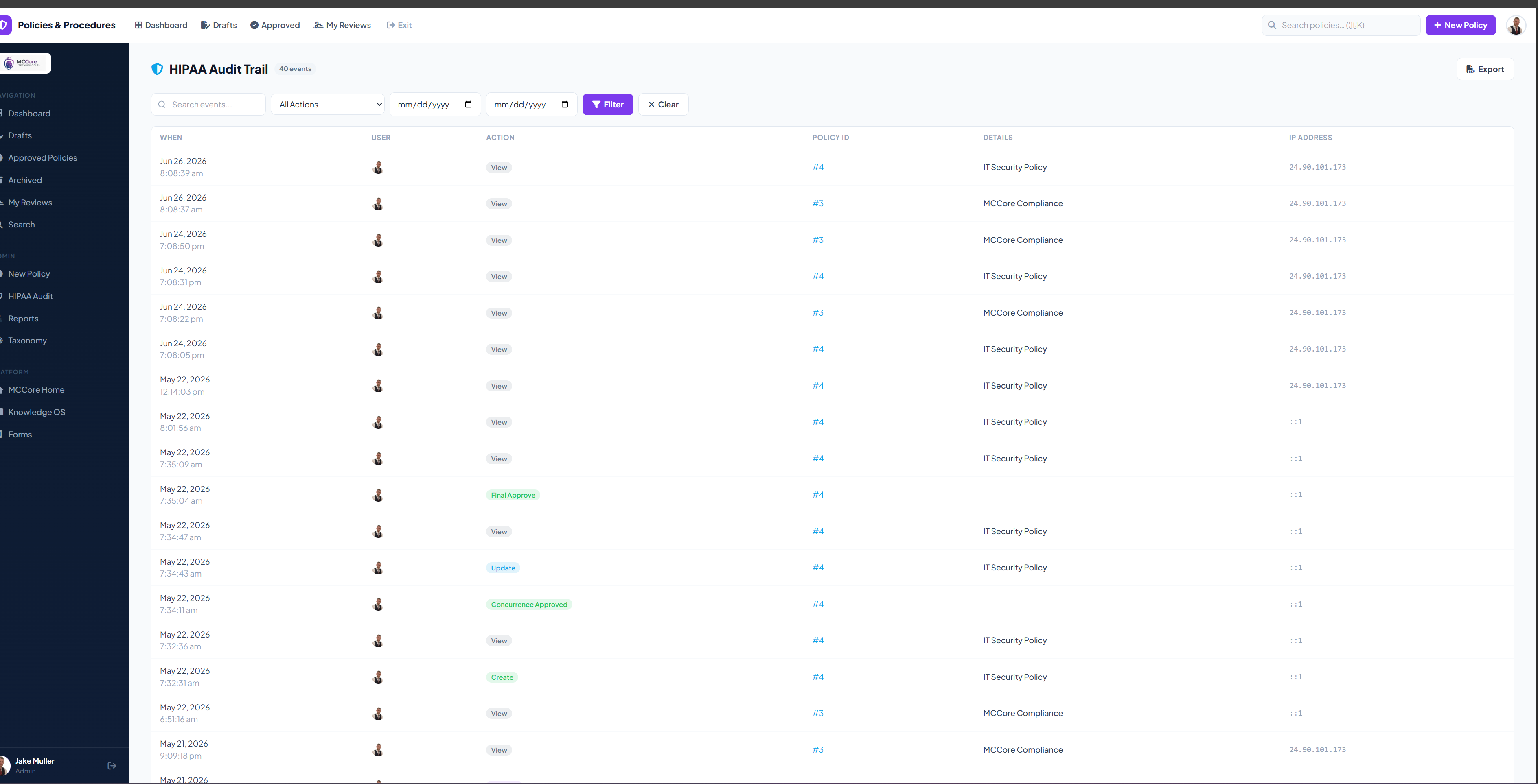Click the second mm/dd/yyyy date input
The height and width of the screenshot is (784, 1538).
click(531, 105)
